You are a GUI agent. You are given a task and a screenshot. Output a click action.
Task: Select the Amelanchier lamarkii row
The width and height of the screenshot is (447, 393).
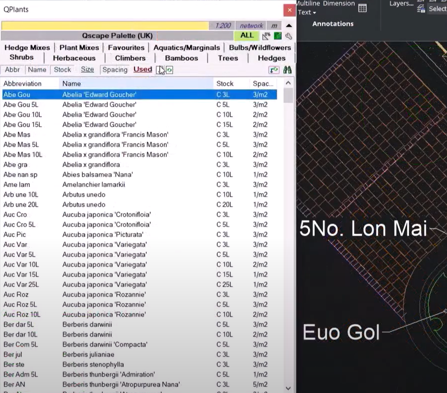[139, 184]
